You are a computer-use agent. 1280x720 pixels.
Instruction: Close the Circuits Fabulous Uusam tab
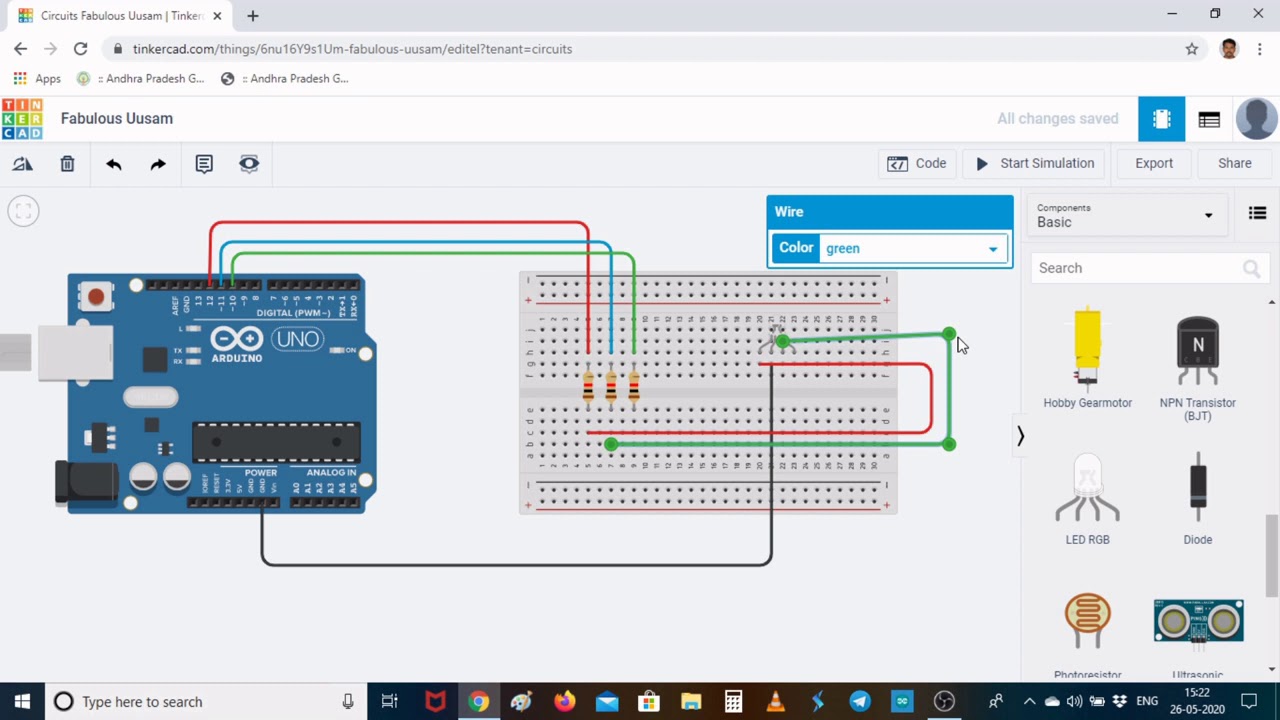[217, 16]
